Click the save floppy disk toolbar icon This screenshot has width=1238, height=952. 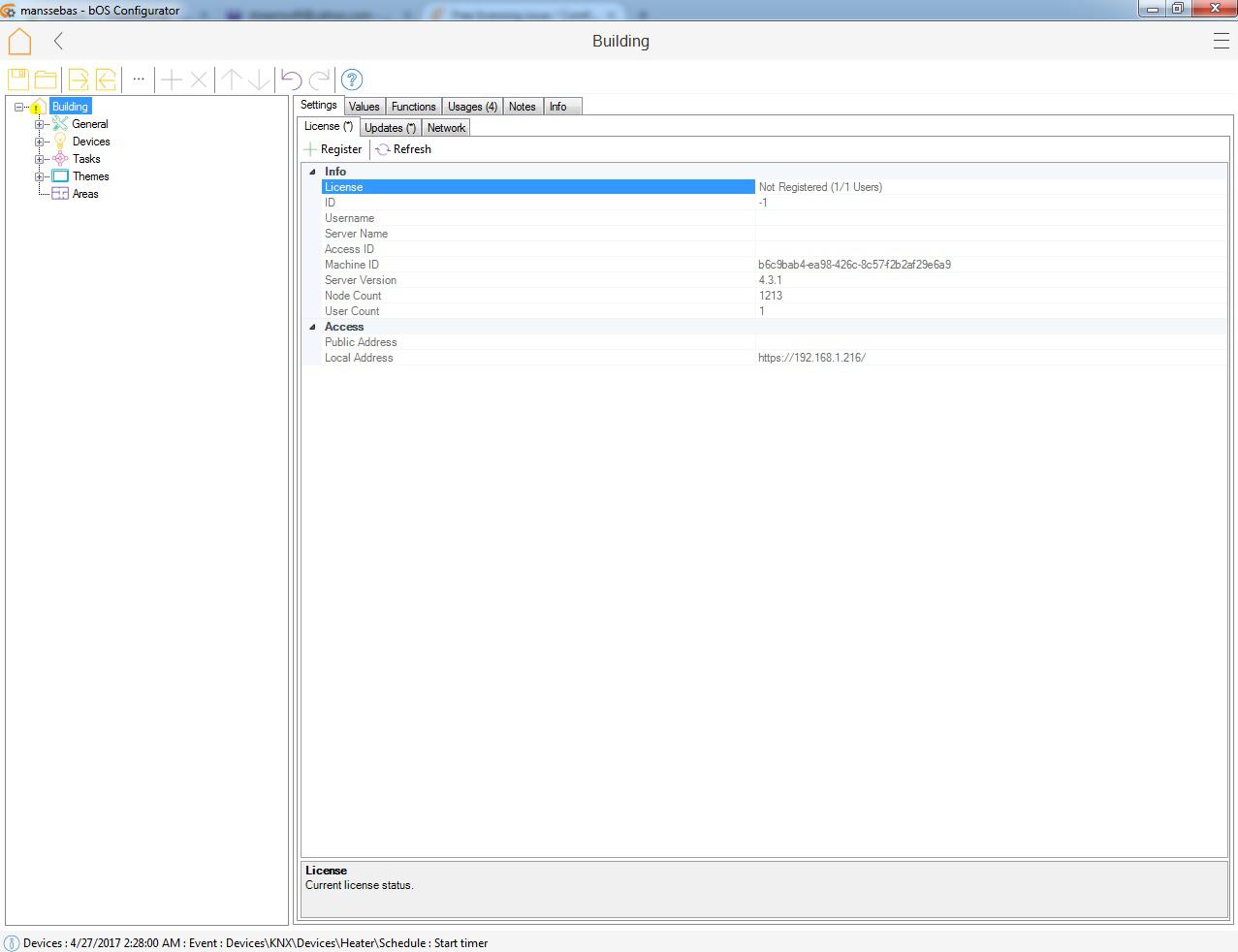[18, 79]
